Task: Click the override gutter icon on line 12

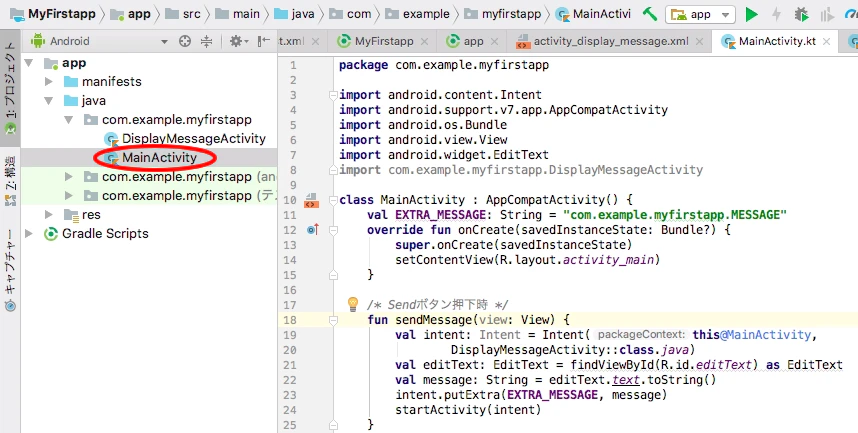Action: (x=313, y=230)
